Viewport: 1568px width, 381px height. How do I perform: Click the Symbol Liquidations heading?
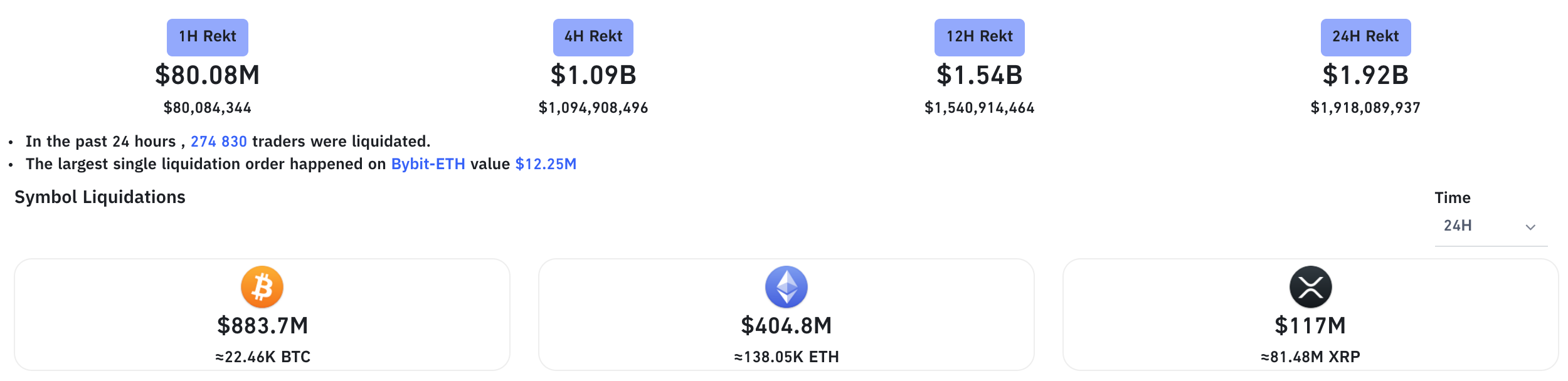pyautogui.click(x=100, y=197)
